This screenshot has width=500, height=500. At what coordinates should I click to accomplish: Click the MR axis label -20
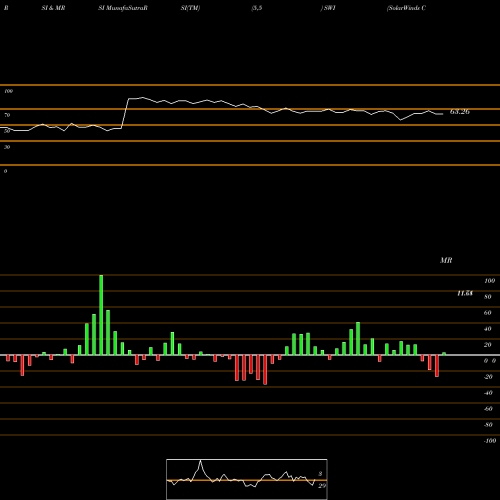[x=488, y=377]
